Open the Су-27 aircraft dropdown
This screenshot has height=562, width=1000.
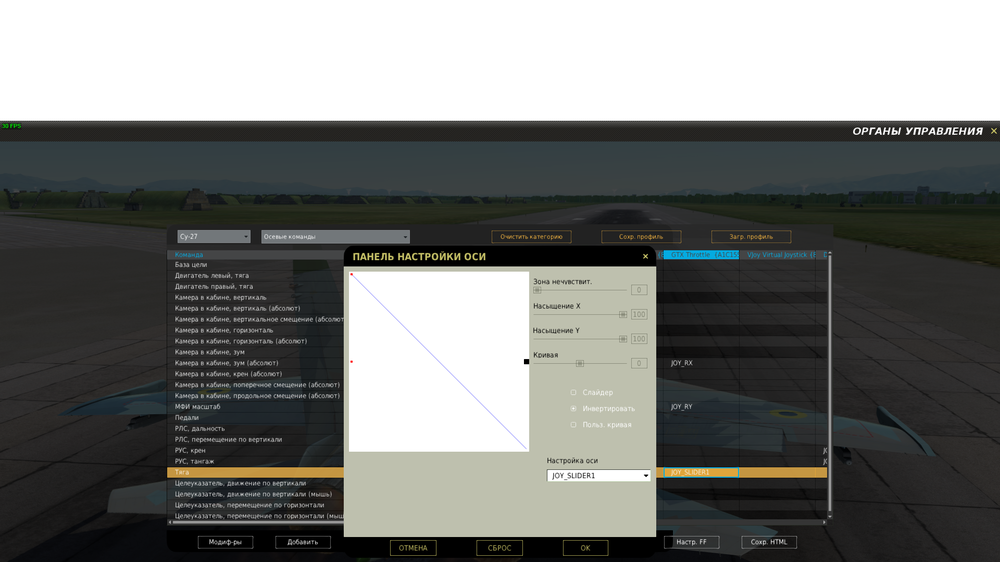(214, 237)
